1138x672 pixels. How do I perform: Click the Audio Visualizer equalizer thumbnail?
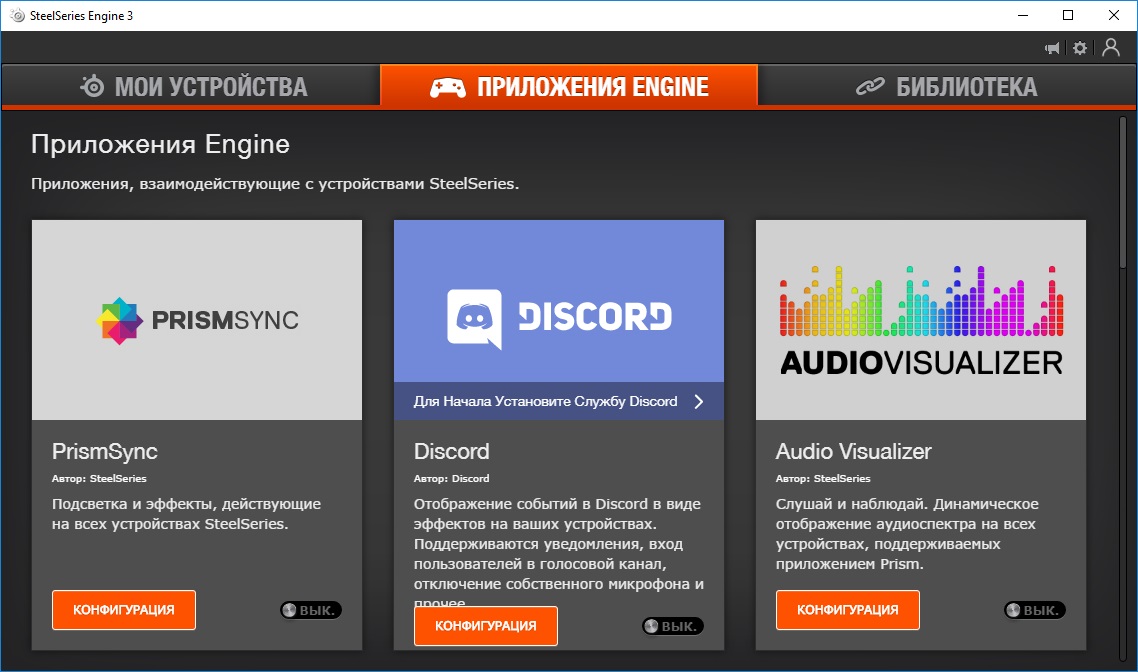[x=921, y=320]
